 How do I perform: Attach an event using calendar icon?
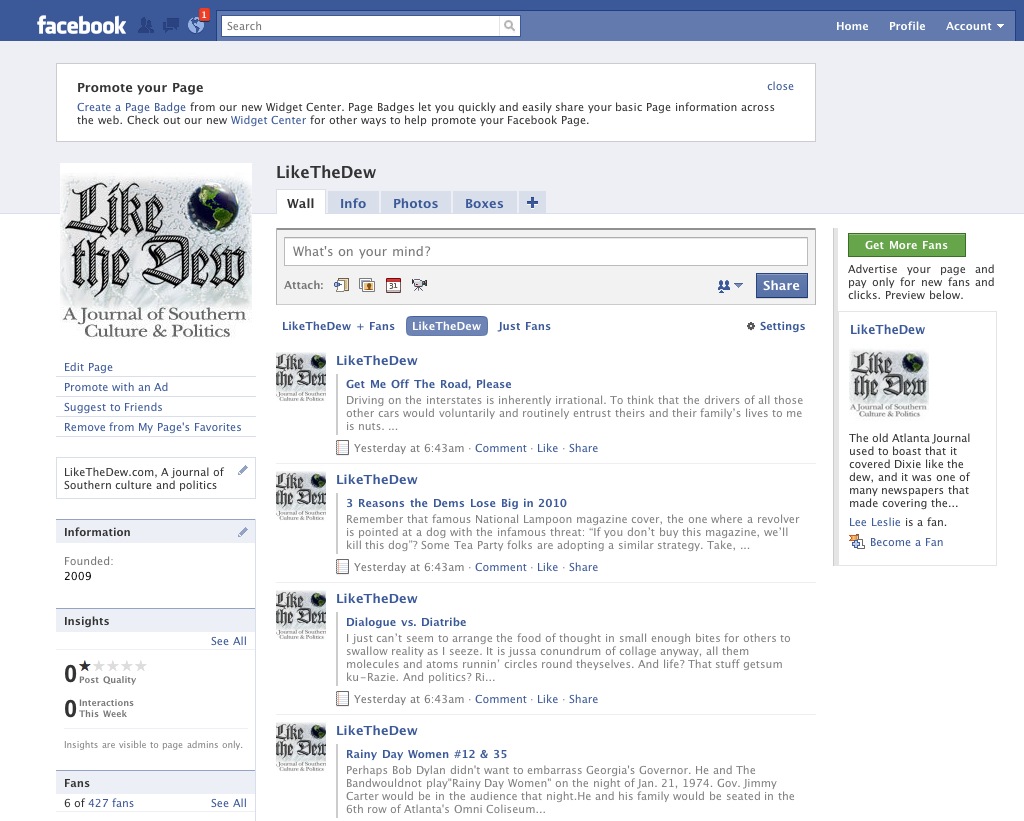tap(393, 285)
